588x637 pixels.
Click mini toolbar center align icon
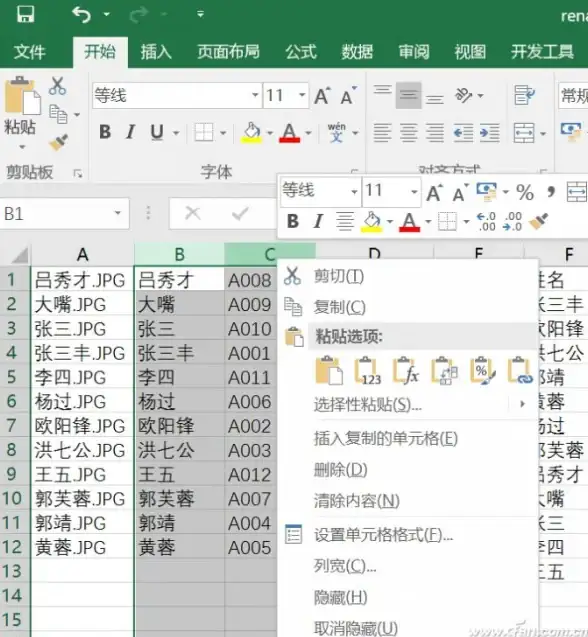(x=345, y=222)
